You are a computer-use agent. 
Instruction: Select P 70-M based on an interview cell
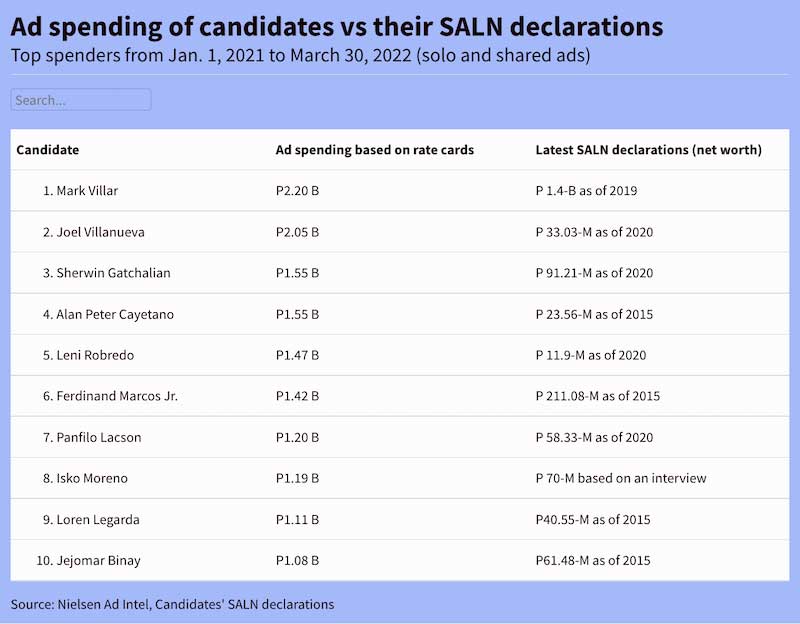[x=621, y=478]
